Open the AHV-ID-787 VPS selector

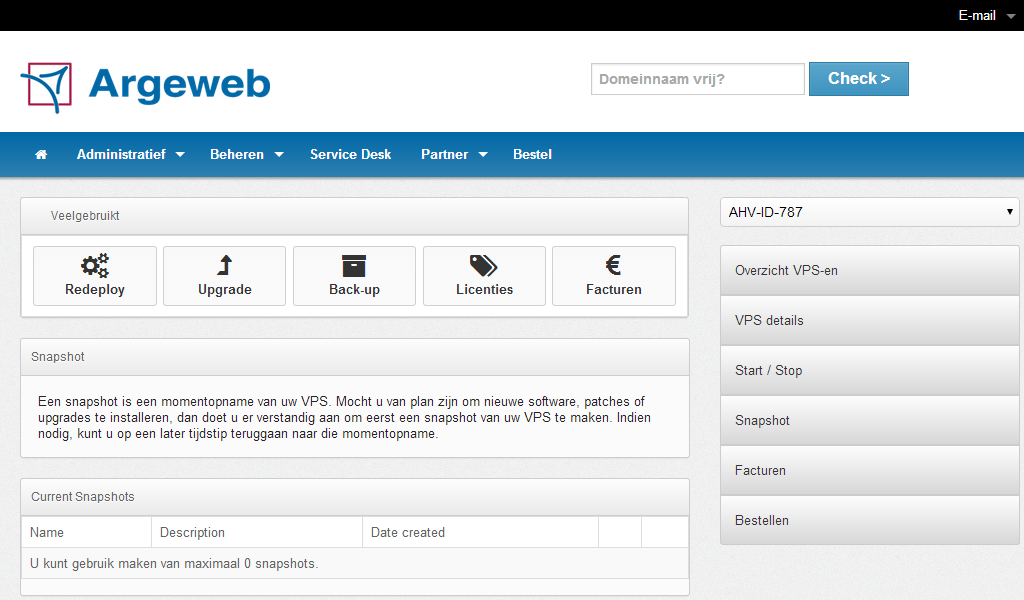(869, 212)
